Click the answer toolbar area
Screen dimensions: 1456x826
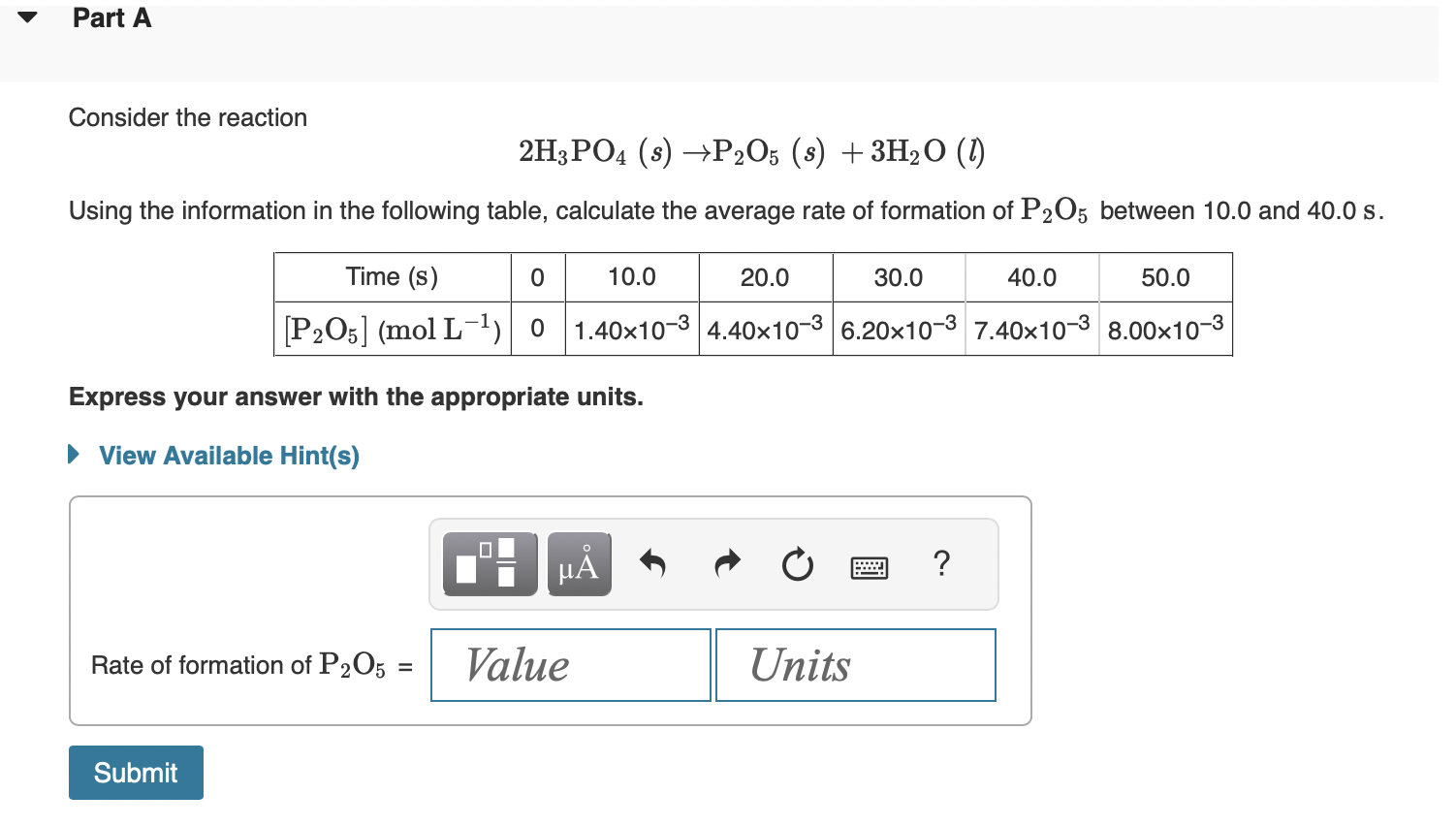(712, 564)
